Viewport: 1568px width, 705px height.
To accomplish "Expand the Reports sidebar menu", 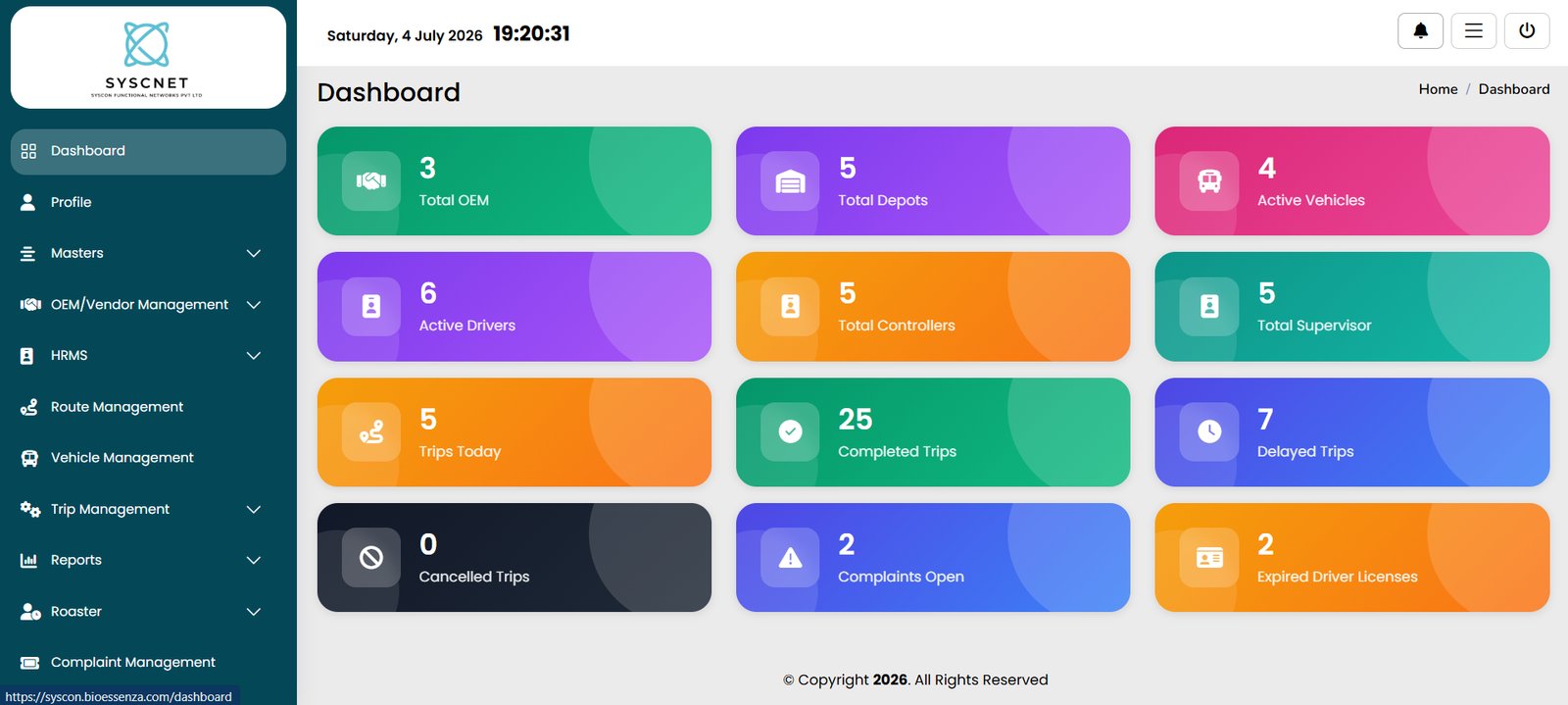I will click(148, 560).
